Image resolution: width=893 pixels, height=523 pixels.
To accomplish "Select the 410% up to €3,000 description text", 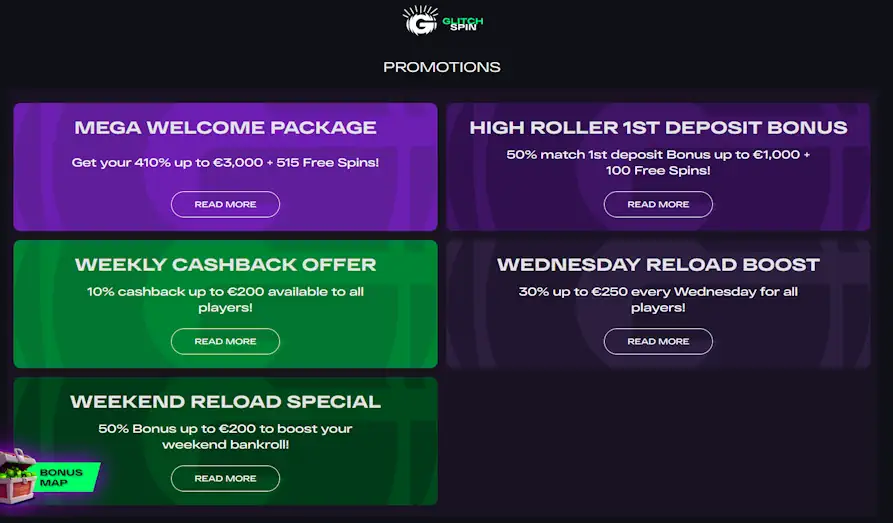I will tap(226, 162).
